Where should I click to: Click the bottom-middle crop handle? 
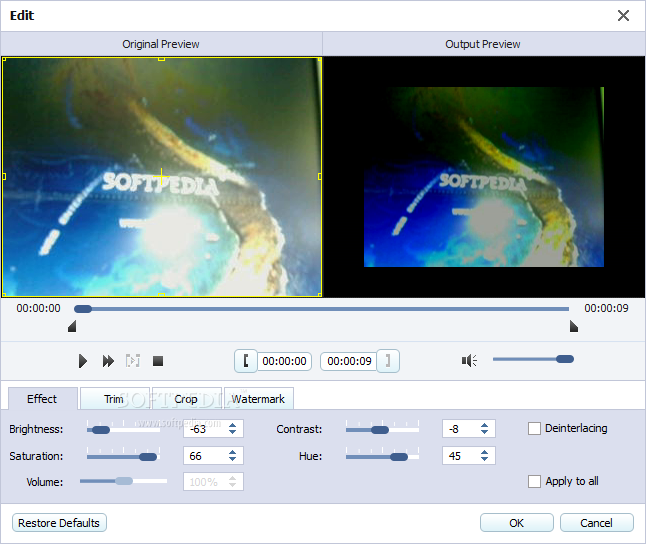pyautogui.click(x=162, y=295)
